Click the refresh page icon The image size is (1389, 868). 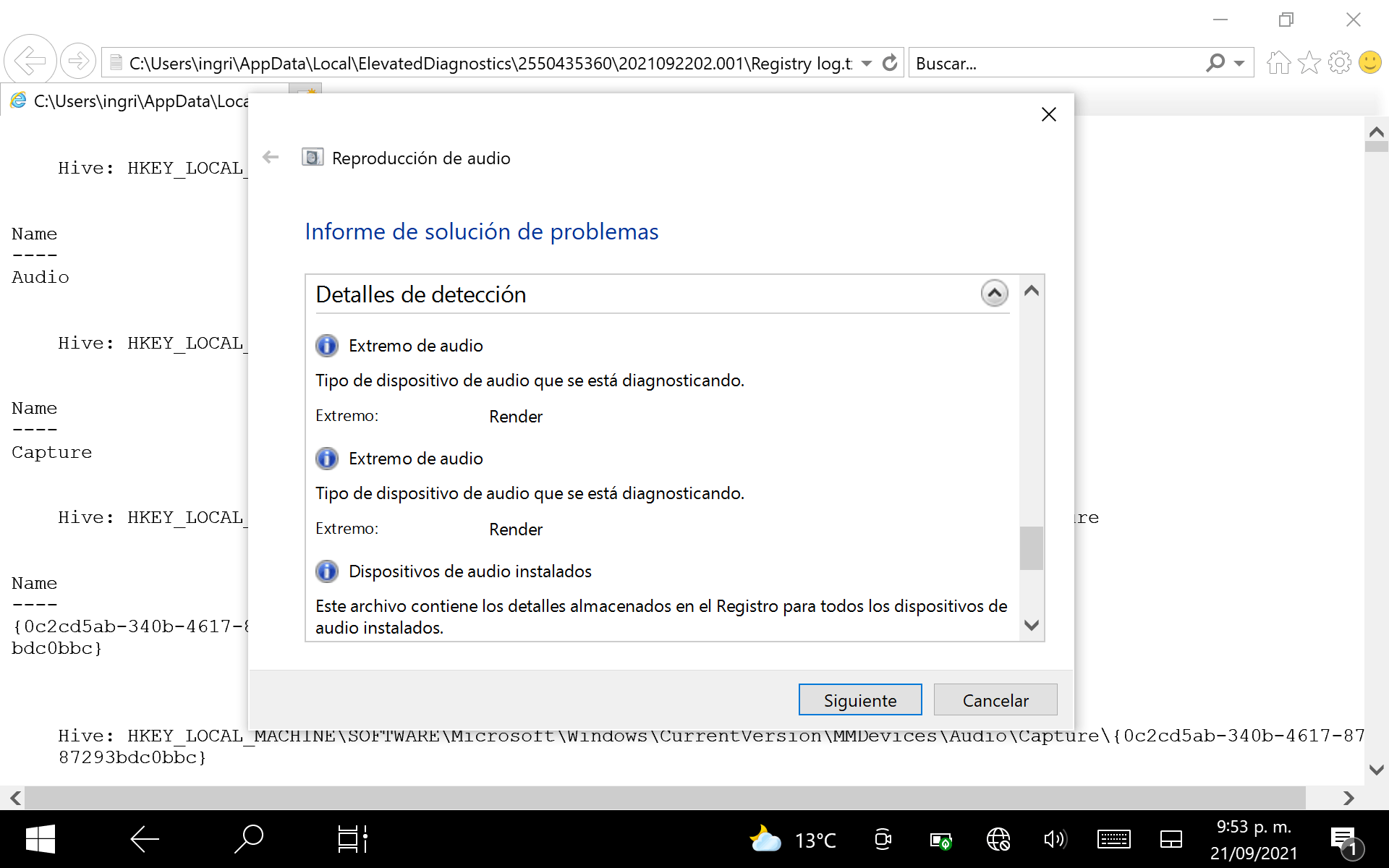(x=890, y=63)
